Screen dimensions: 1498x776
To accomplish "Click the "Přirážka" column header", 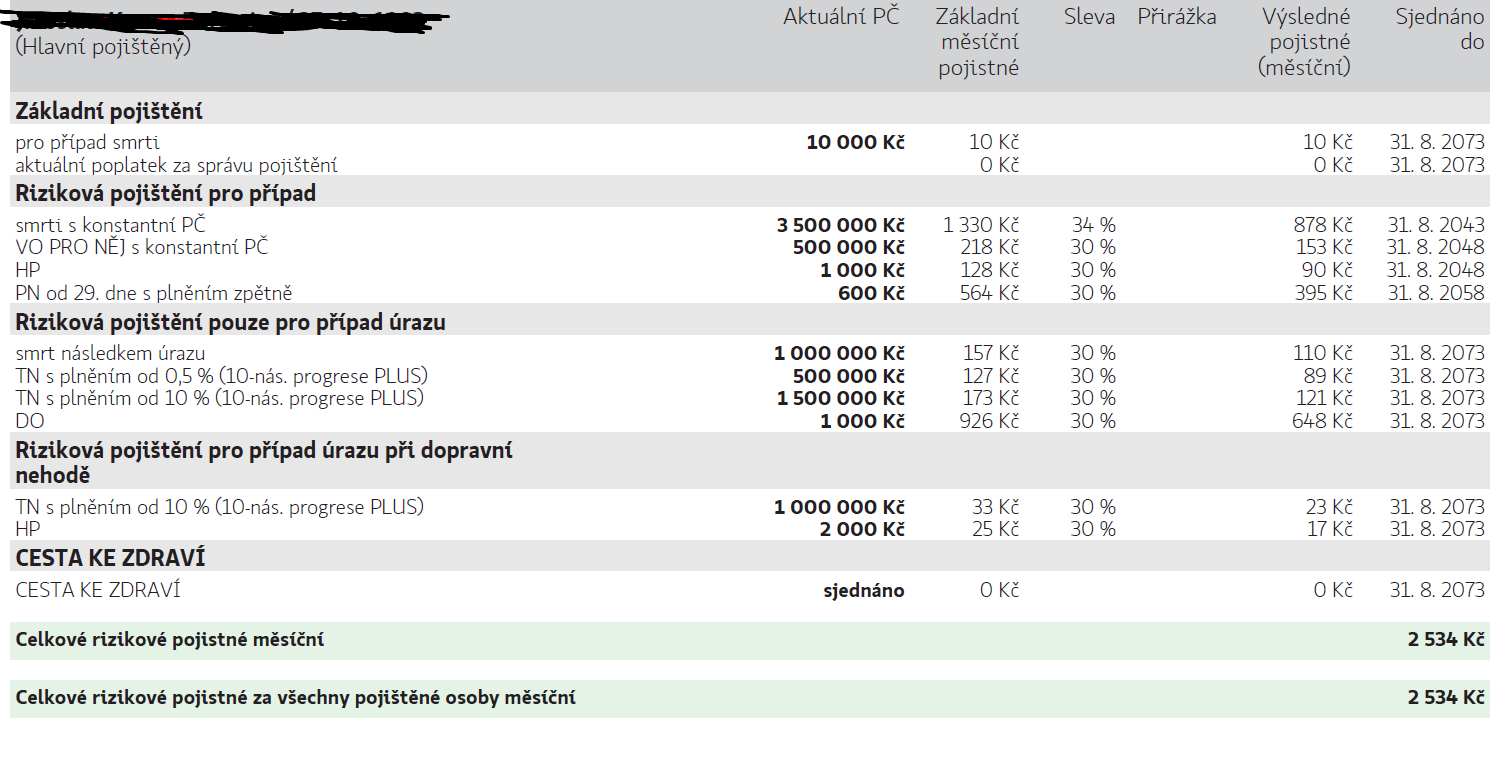I will click(1176, 17).
